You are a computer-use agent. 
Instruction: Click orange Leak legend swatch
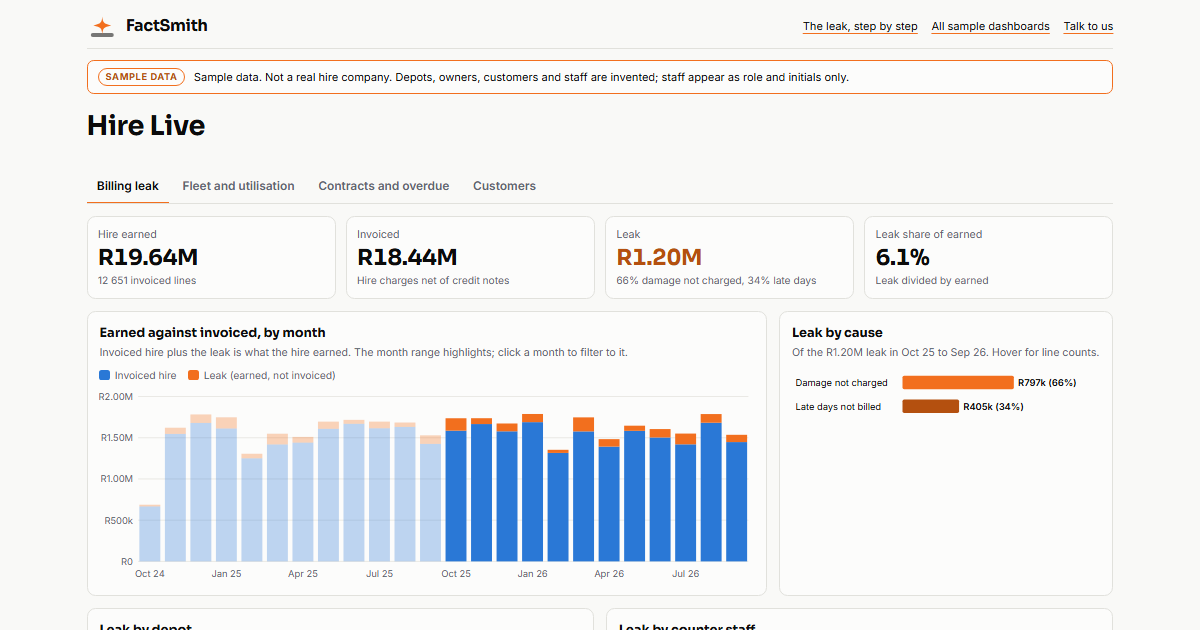point(194,376)
